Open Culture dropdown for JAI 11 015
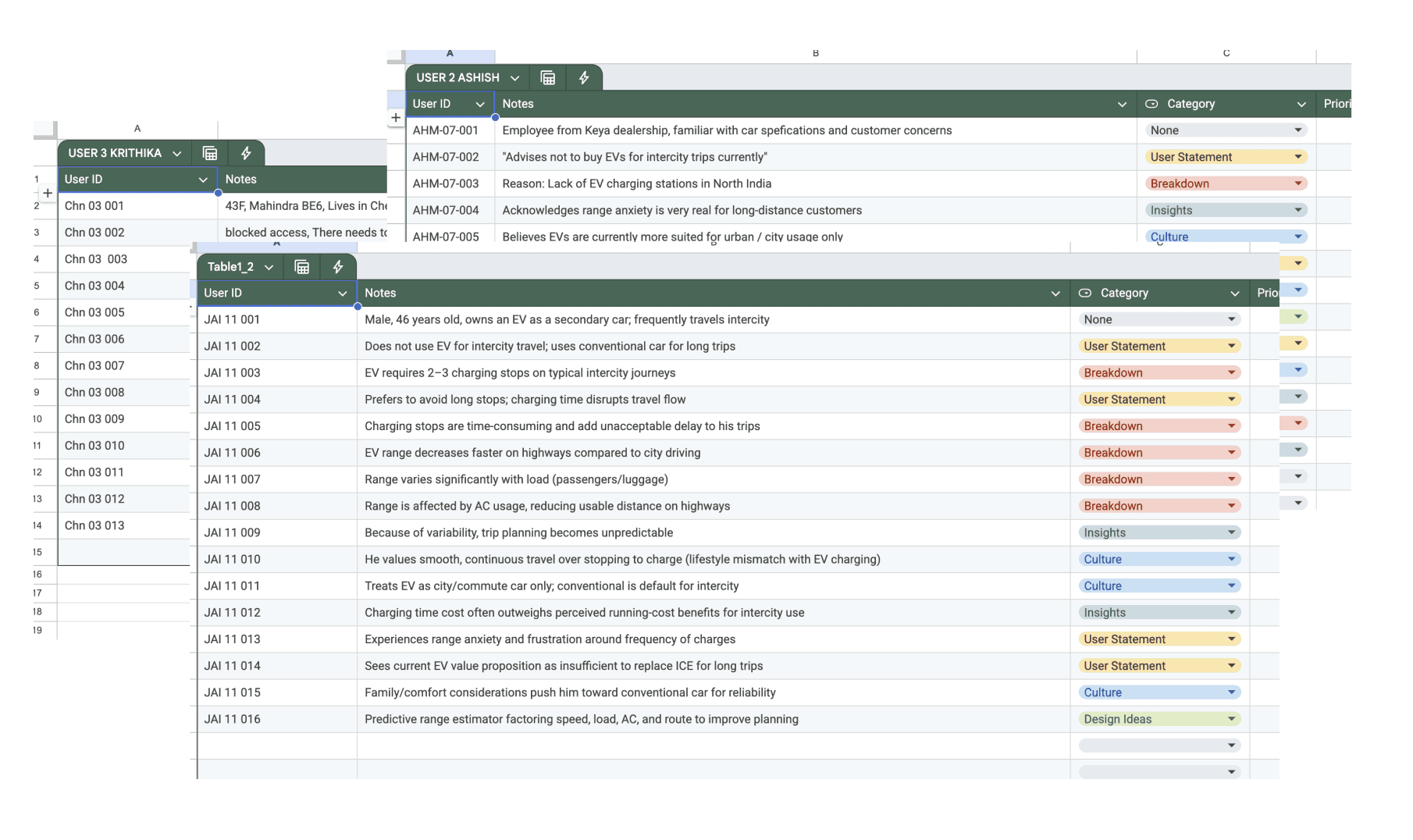 tap(1159, 692)
